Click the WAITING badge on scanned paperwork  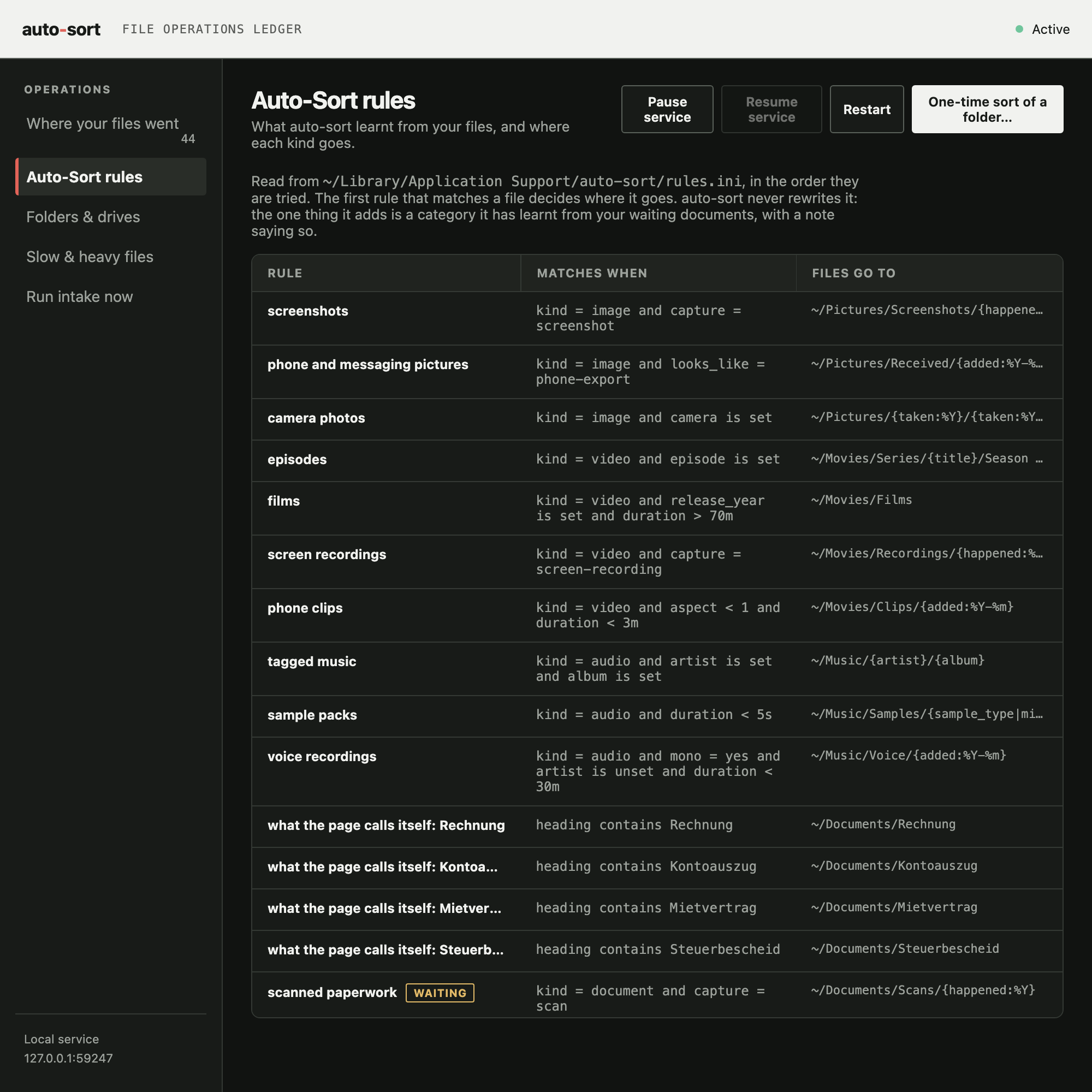(440, 993)
